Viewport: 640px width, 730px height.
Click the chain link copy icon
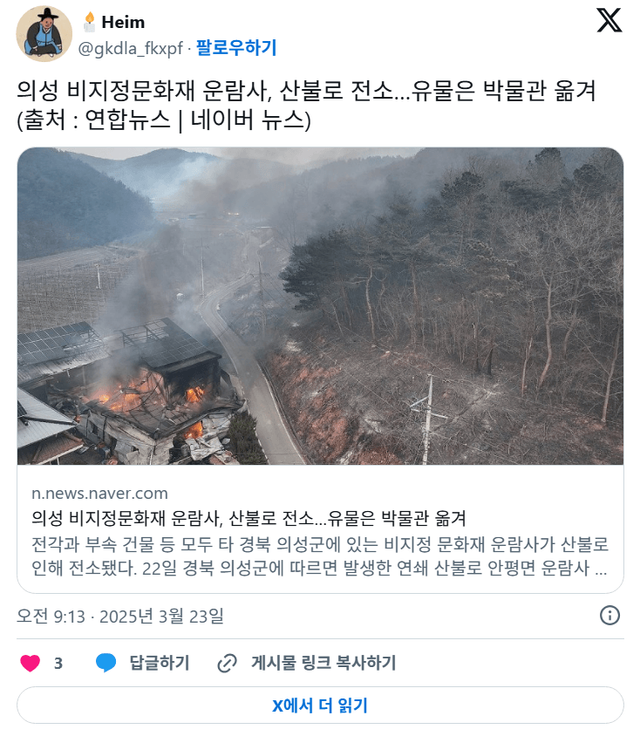pos(227,663)
